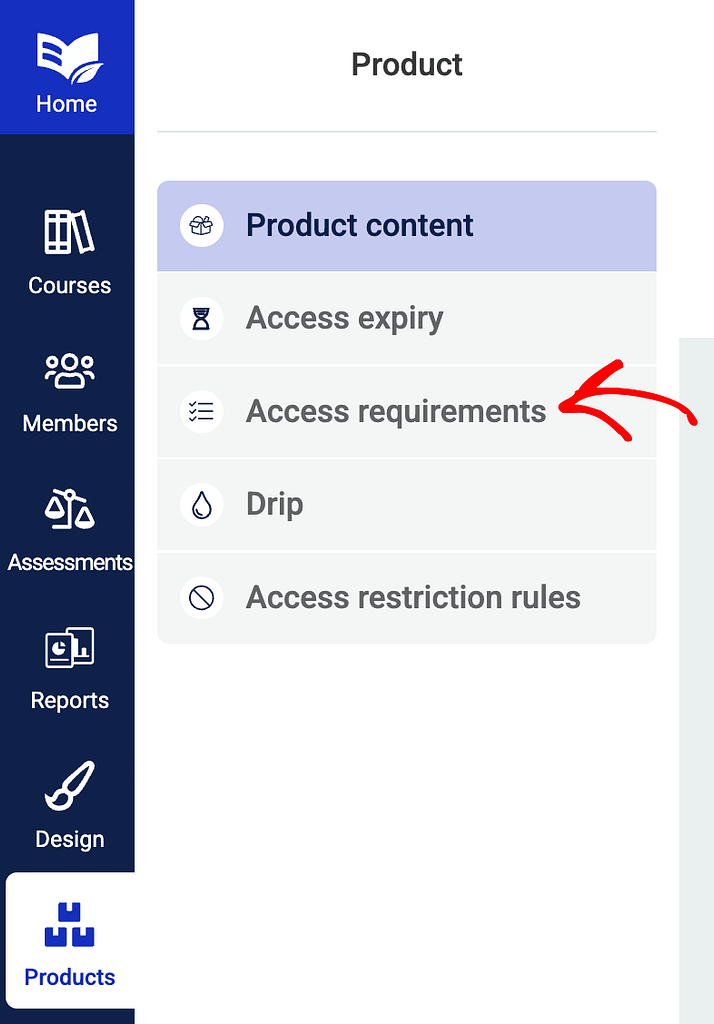Screen dimensions: 714x1024
Task: Open Reports using the chart icon
Action: pyautogui.click(x=69, y=648)
